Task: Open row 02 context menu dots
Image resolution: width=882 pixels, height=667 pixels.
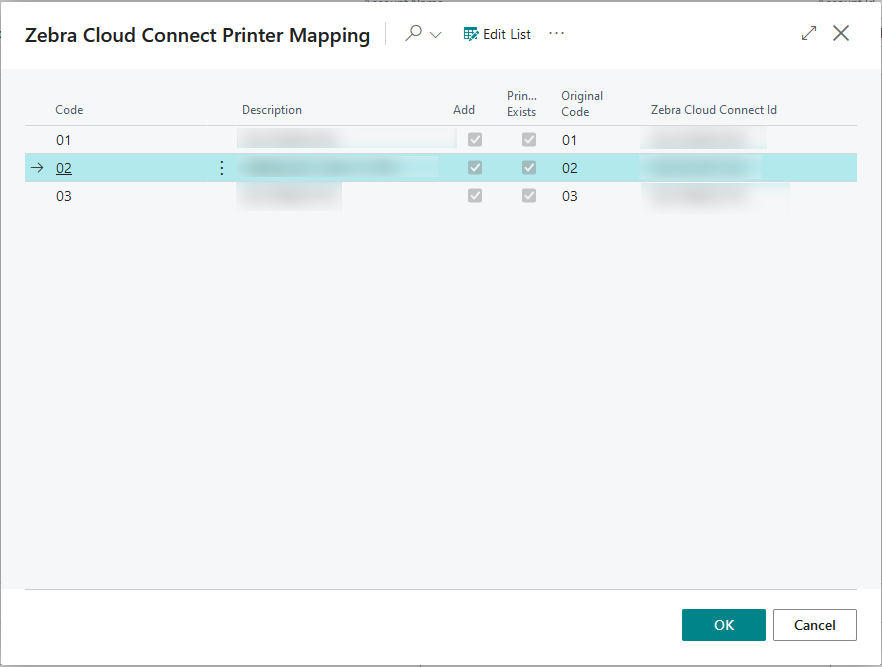Action: coord(222,168)
